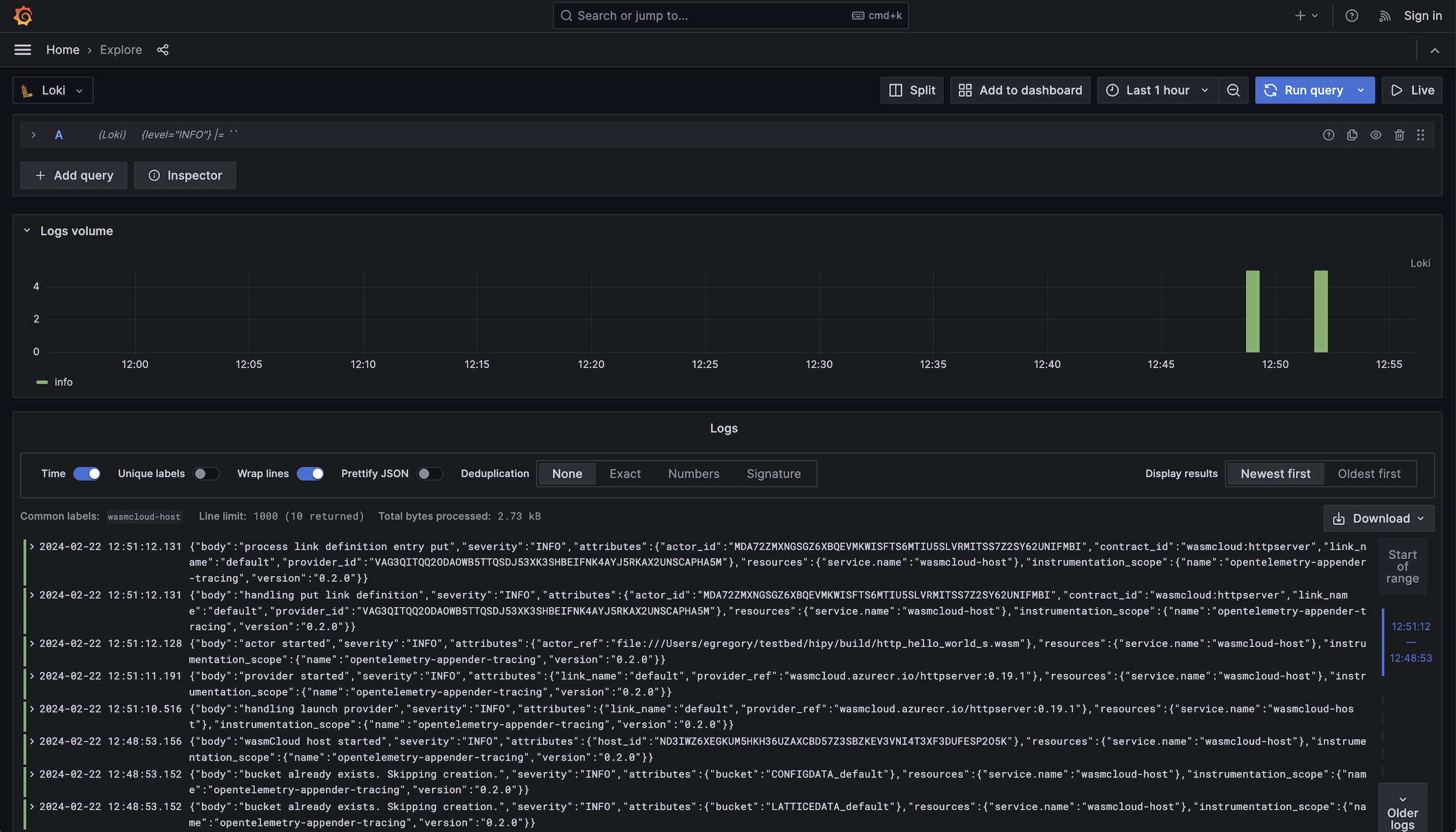Open the Inspector

185,175
